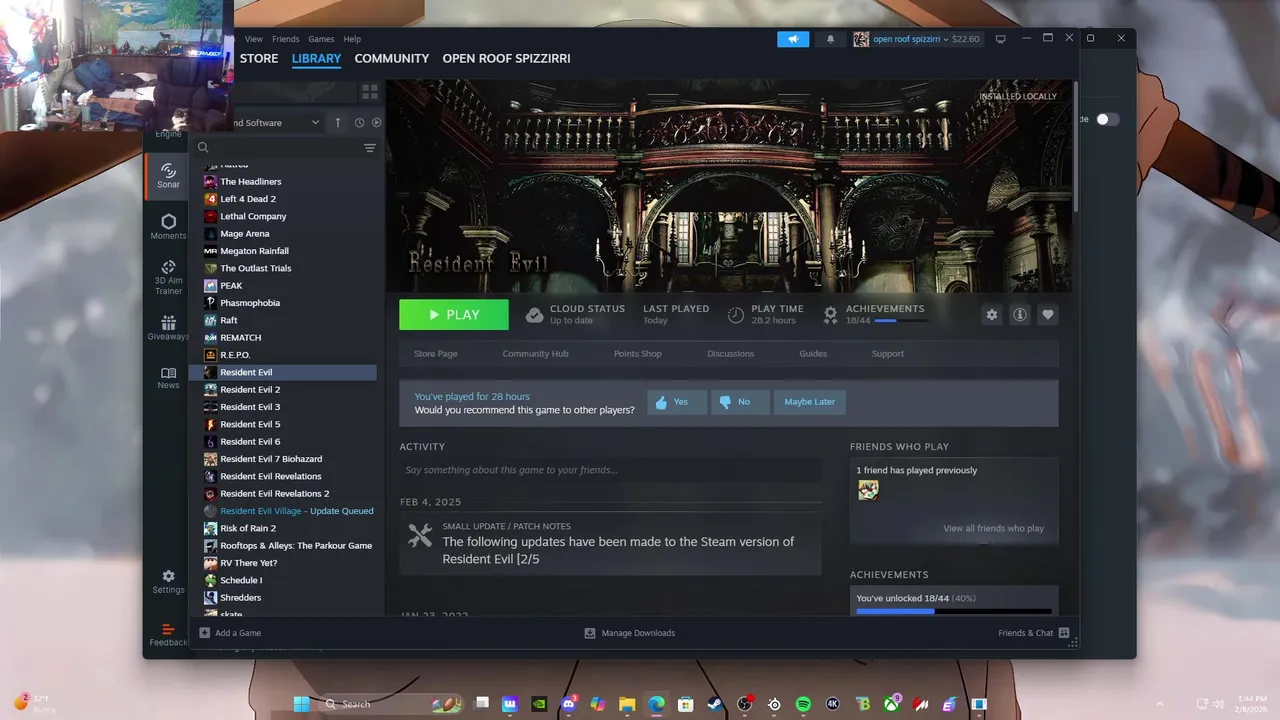Add Resident Evil to favorites heart
Image resolution: width=1280 pixels, height=720 pixels.
click(1048, 314)
